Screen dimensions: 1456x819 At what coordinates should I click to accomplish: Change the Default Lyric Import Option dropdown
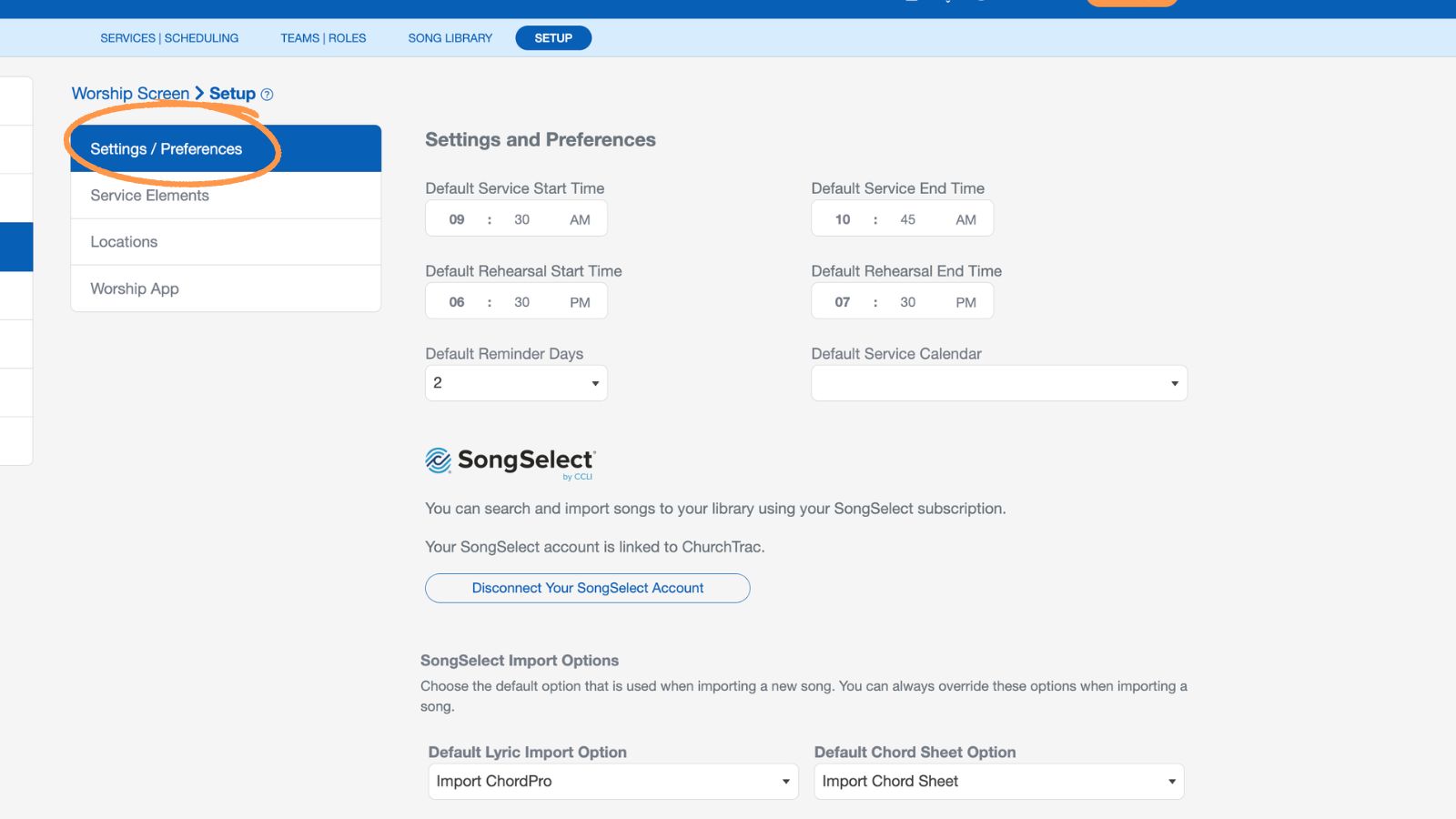612,781
